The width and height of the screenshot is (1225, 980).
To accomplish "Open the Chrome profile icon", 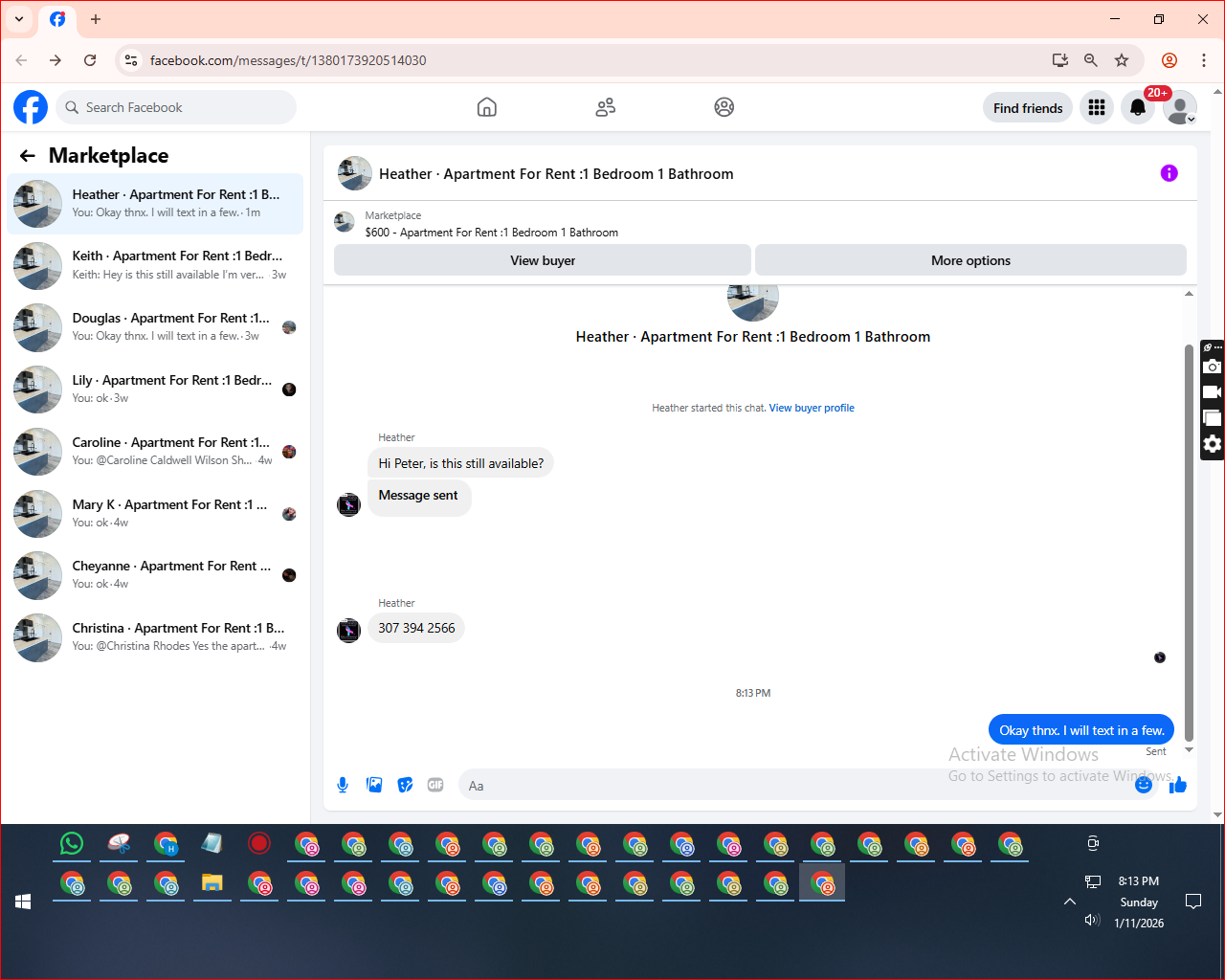I will click(x=1169, y=60).
